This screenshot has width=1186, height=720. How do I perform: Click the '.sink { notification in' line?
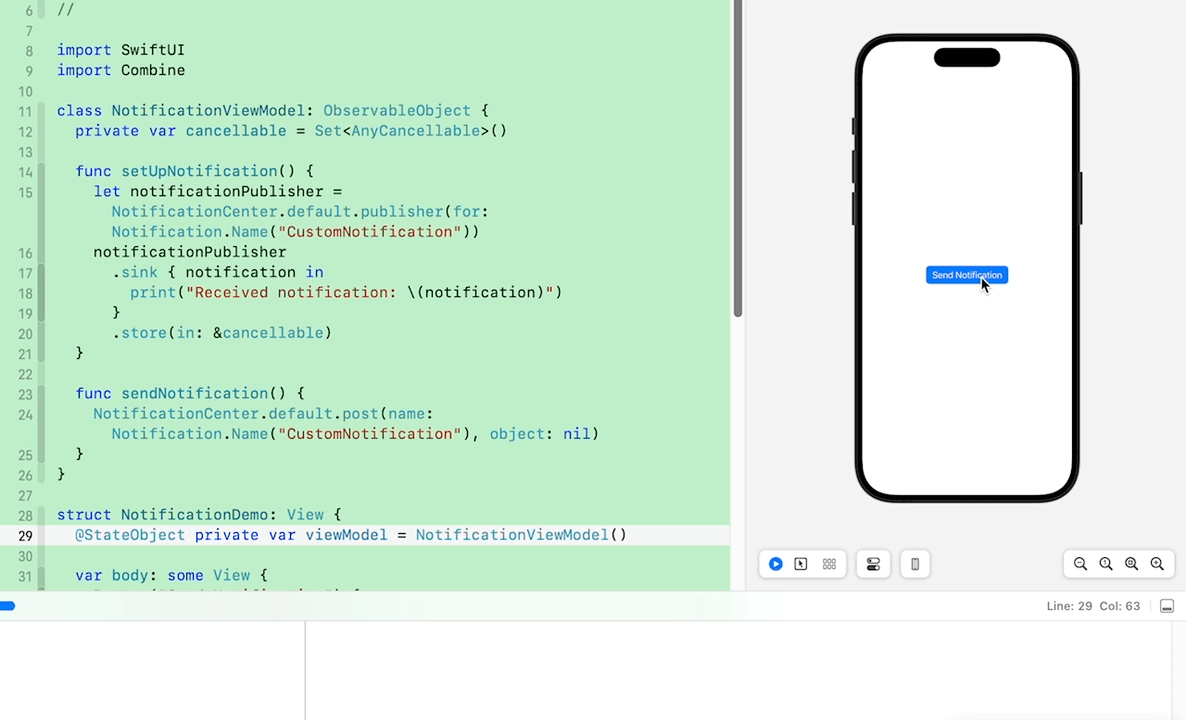pos(218,272)
